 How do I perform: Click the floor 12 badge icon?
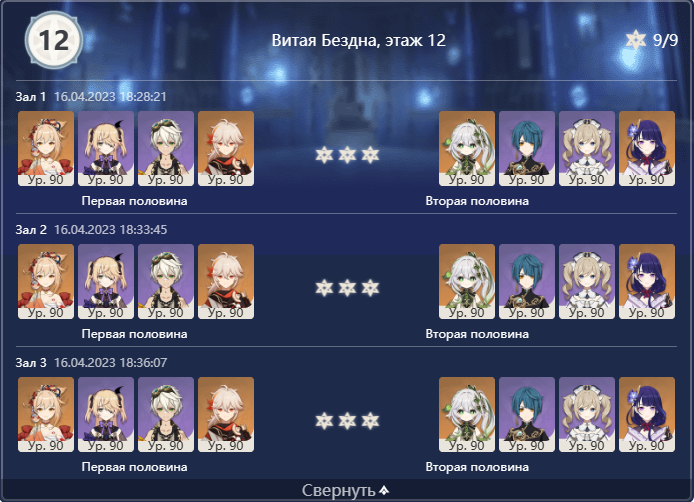tap(54, 40)
